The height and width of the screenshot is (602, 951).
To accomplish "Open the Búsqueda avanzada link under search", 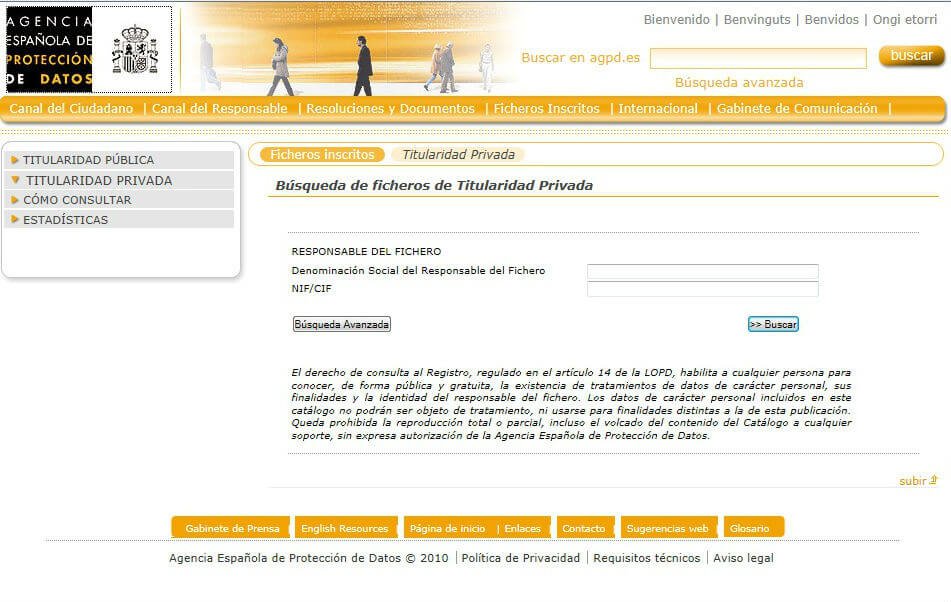I will 739,82.
